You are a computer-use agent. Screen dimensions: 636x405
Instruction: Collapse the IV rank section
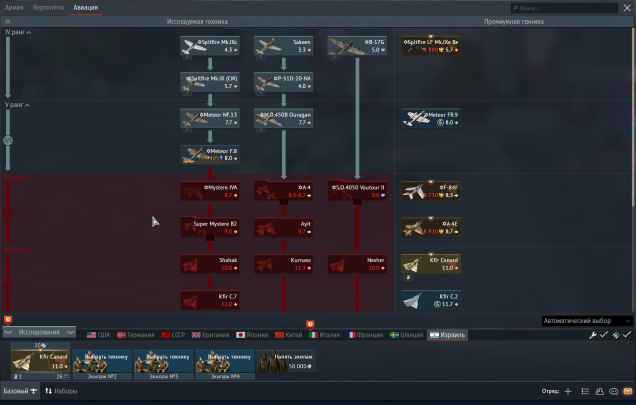click(17, 33)
